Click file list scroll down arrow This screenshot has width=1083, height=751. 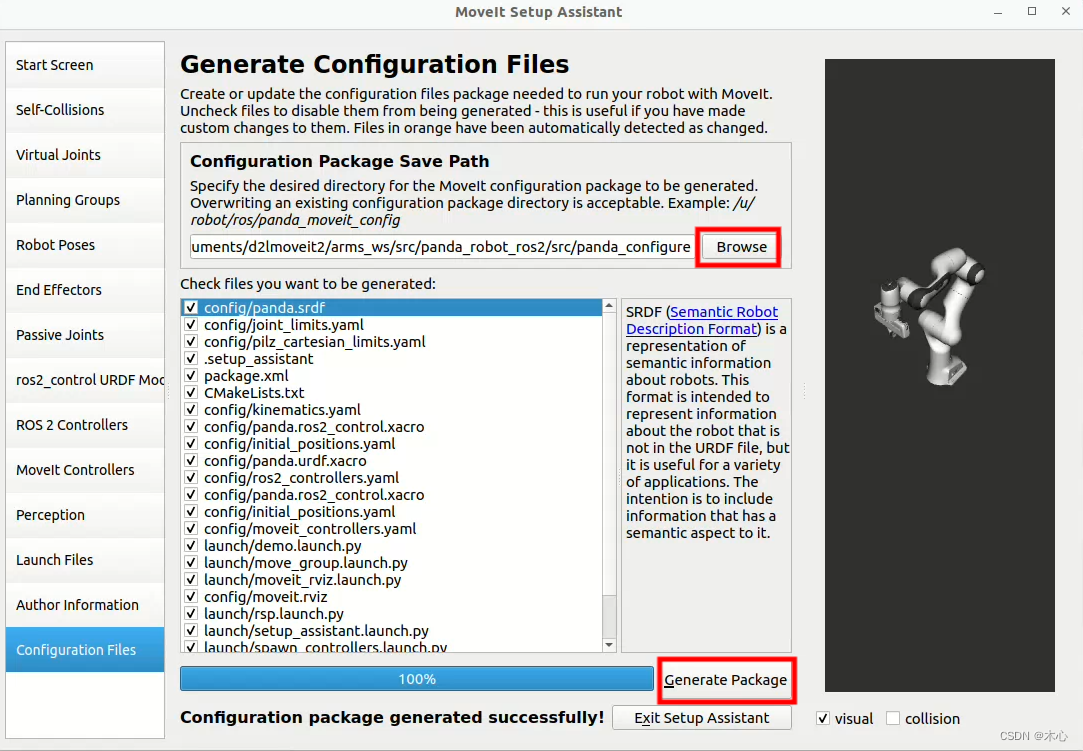pos(608,645)
